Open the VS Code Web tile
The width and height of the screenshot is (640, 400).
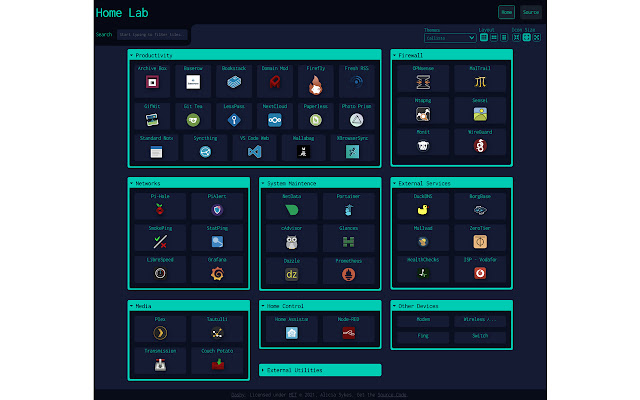254,147
